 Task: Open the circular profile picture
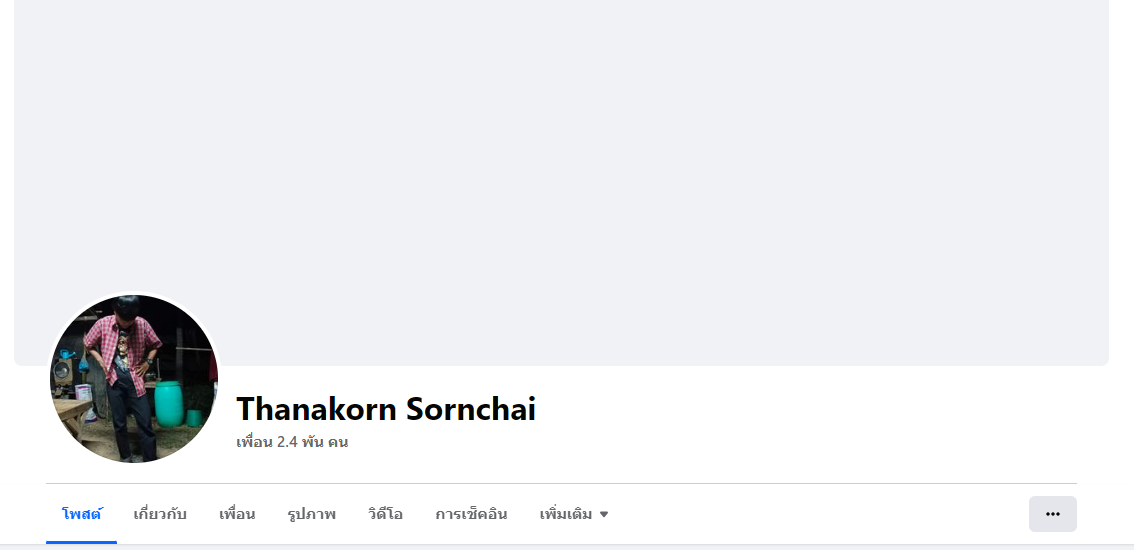tap(134, 378)
